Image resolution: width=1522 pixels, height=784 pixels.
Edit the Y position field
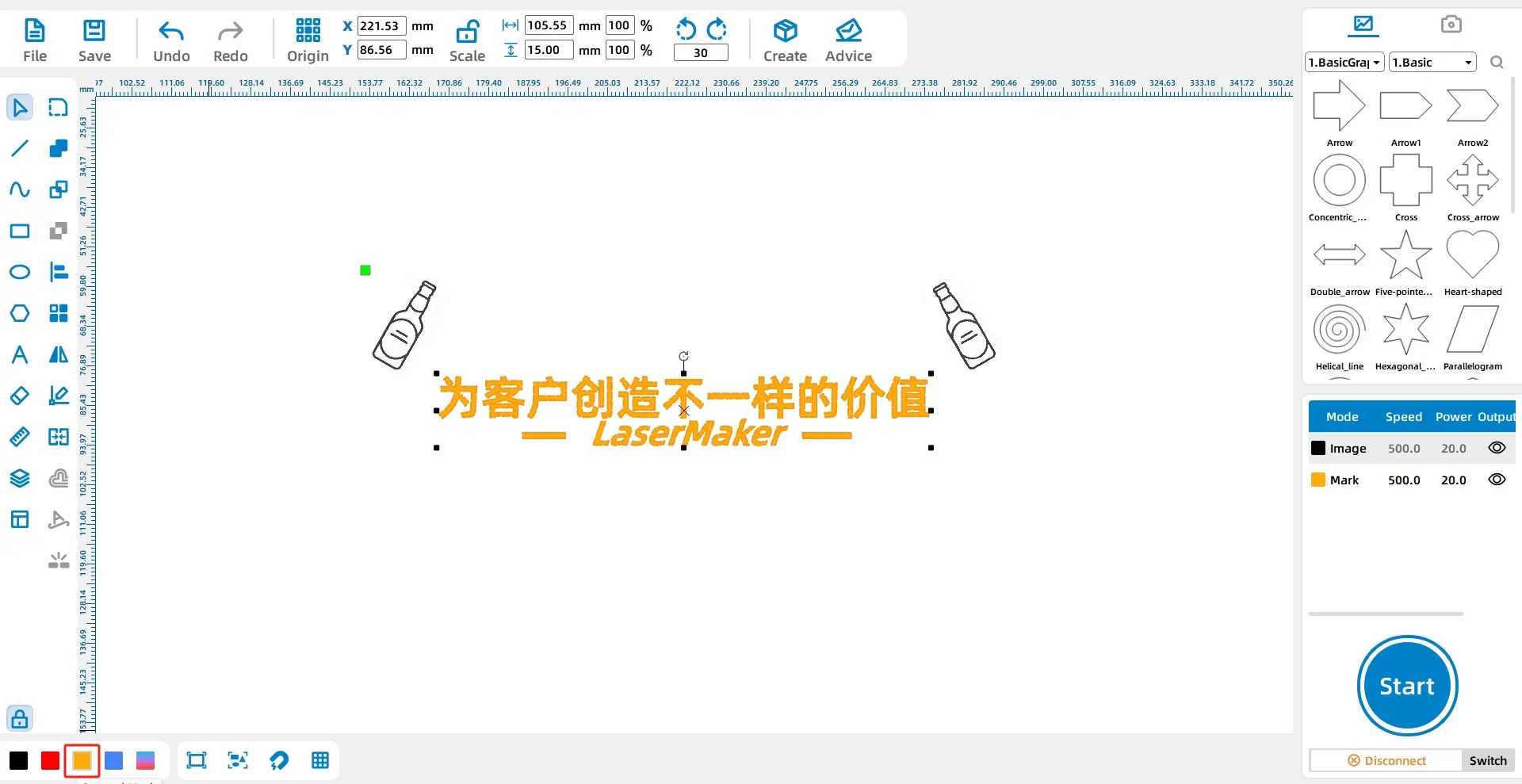[381, 49]
